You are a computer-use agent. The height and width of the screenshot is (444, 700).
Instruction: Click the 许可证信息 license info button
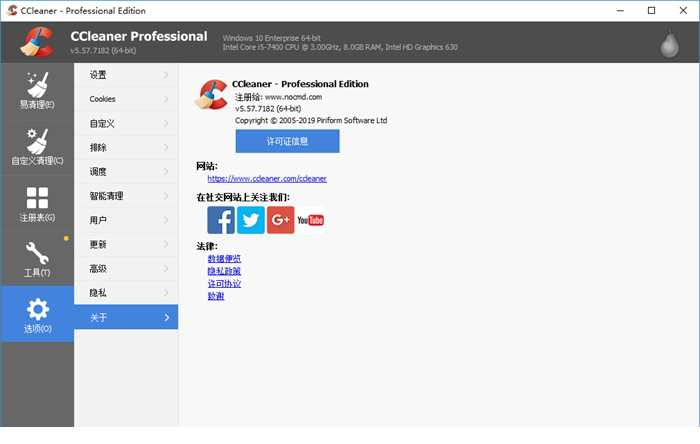(288, 141)
